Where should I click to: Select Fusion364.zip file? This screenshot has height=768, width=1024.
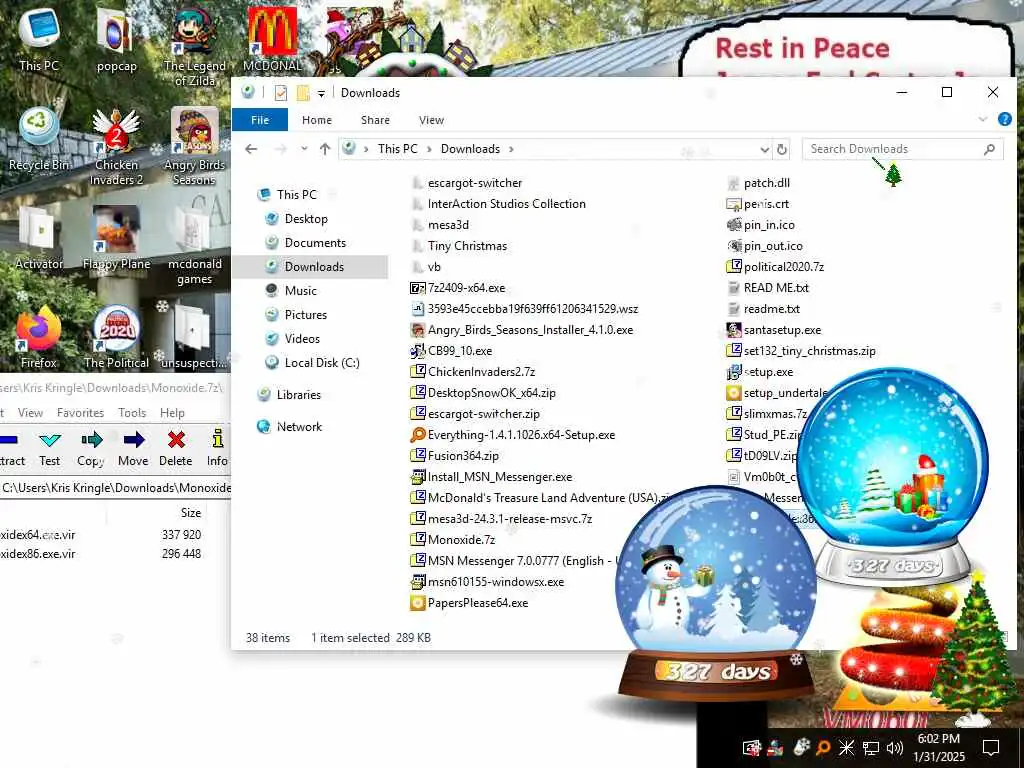tap(463, 456)
